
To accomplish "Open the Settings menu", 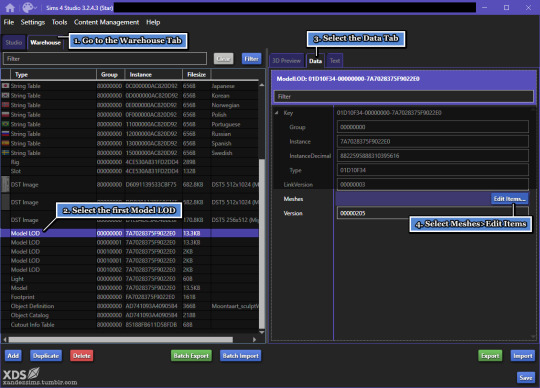I will click(x=33, y=22).
